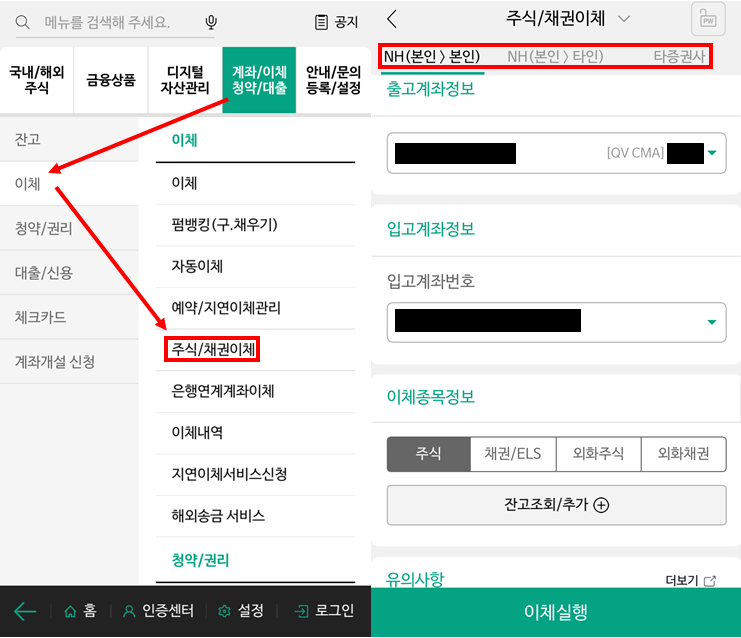741x638 pixels.
Task: Open 자동이체 menu item
Action: click(255, 266)
